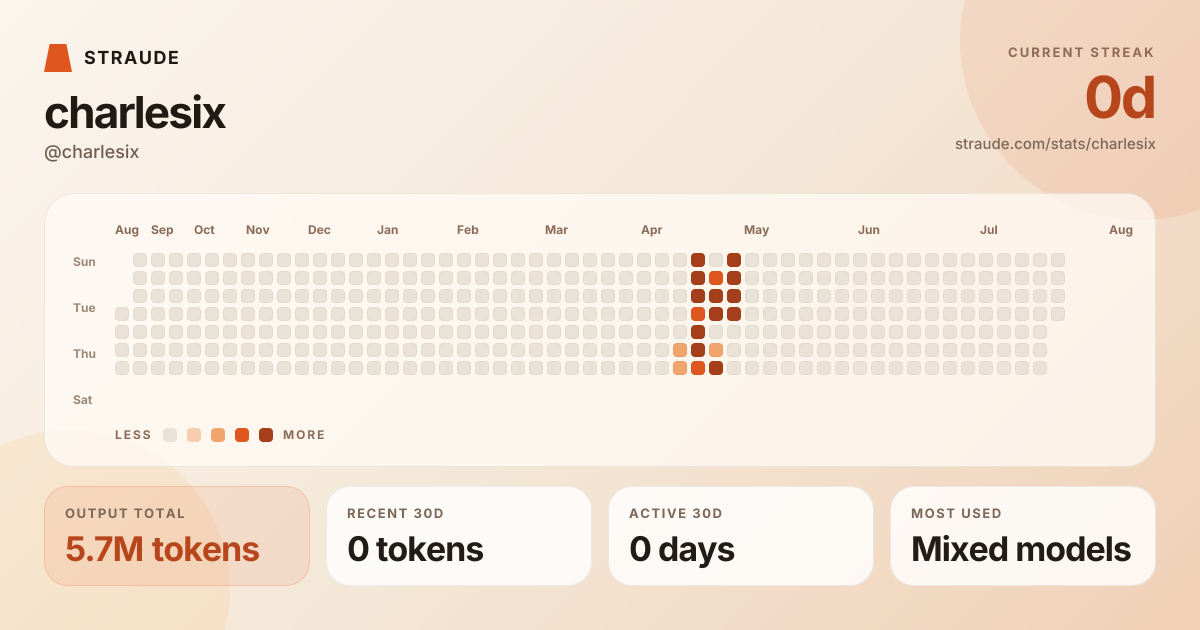Click the Recent 30D tokens card
1200x630 pixels.
tap(459, 536)
